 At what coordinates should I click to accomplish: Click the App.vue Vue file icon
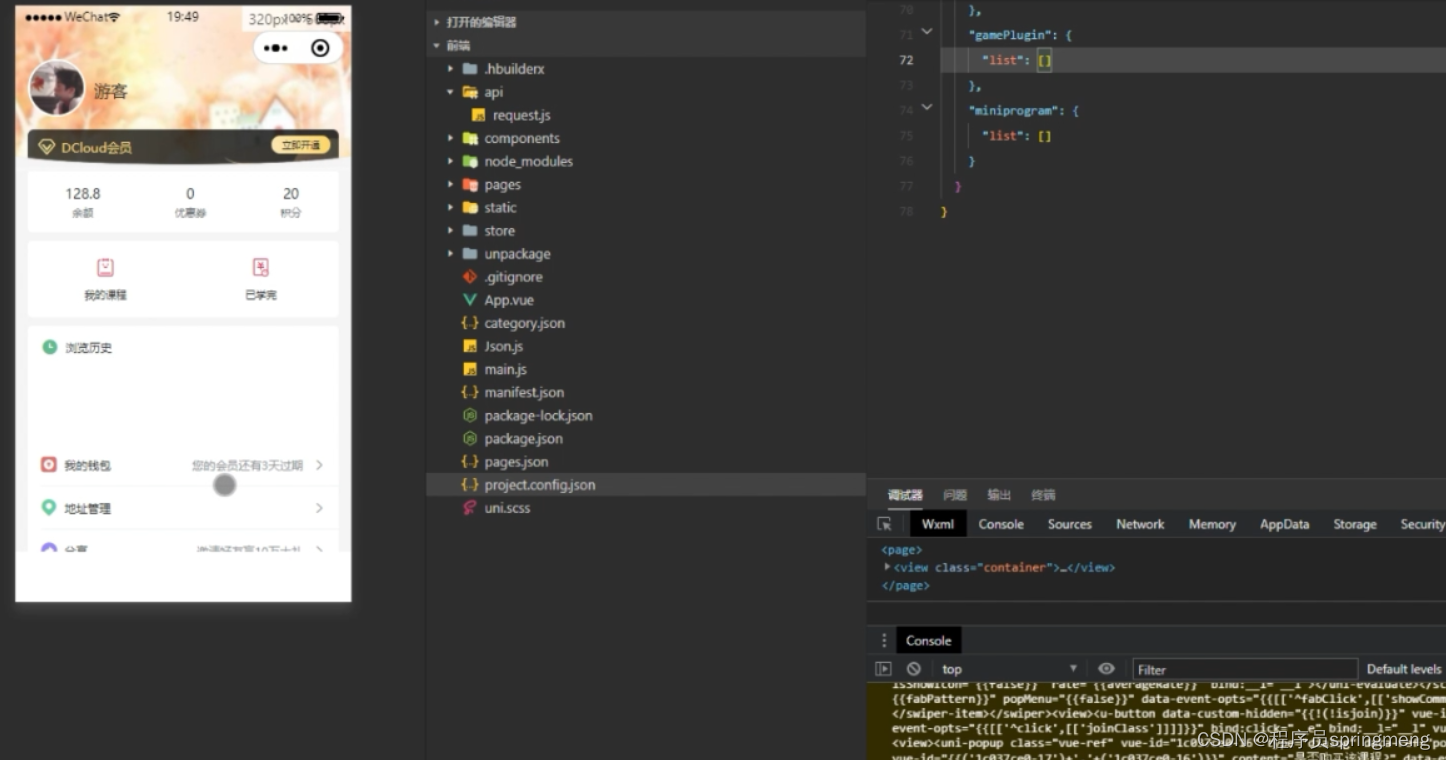point(470,300)
